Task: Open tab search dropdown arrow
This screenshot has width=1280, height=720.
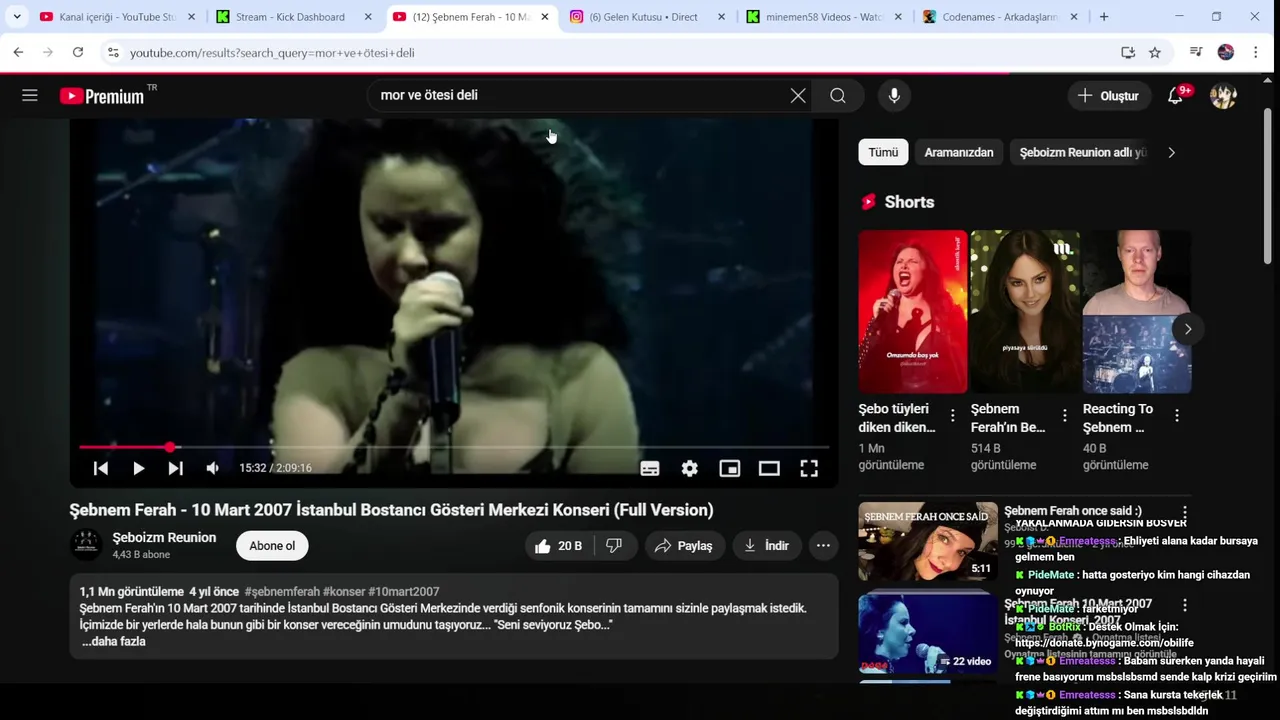Action: coord(16,17)
